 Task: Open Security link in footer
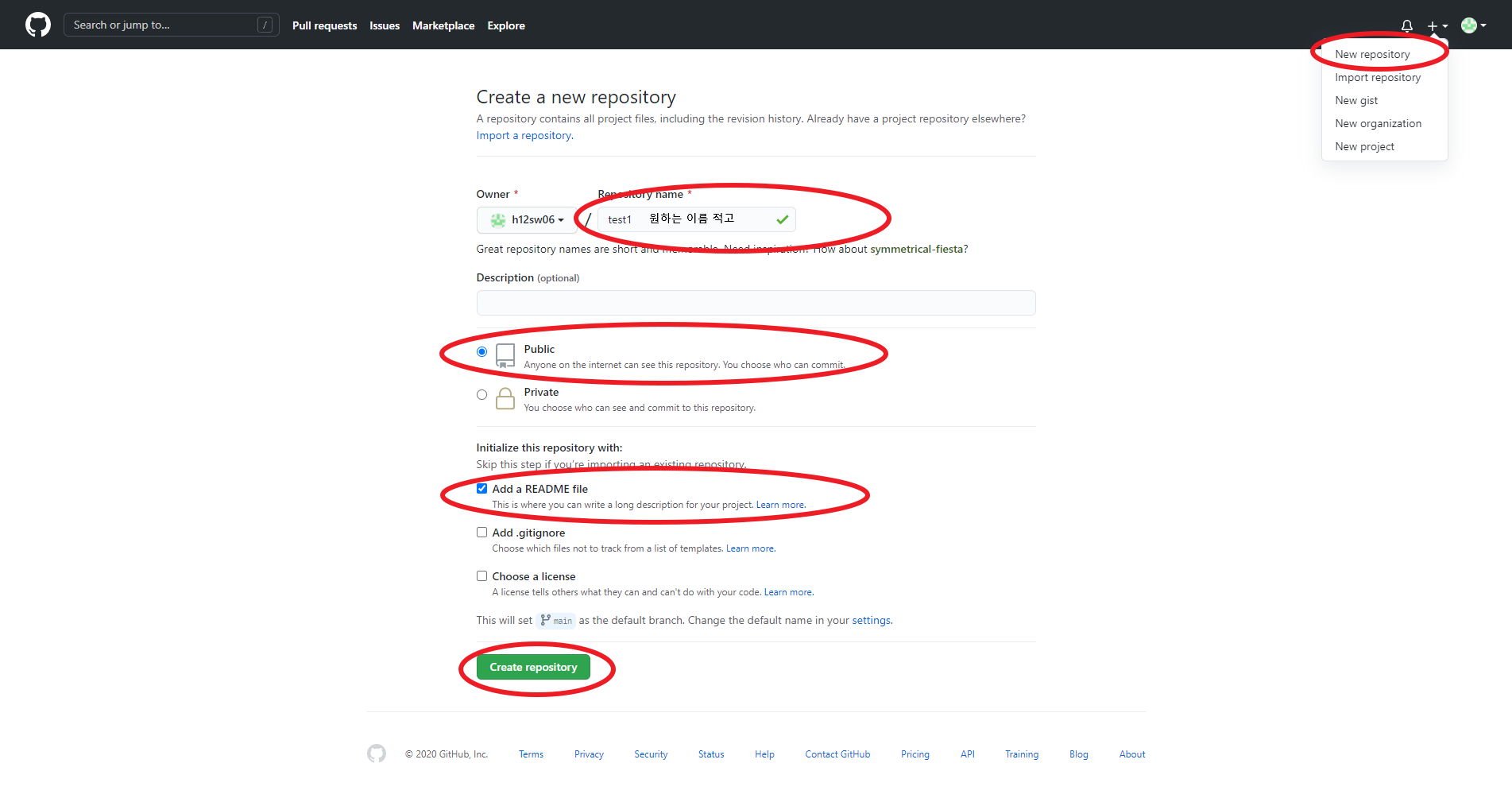(651, 754)
